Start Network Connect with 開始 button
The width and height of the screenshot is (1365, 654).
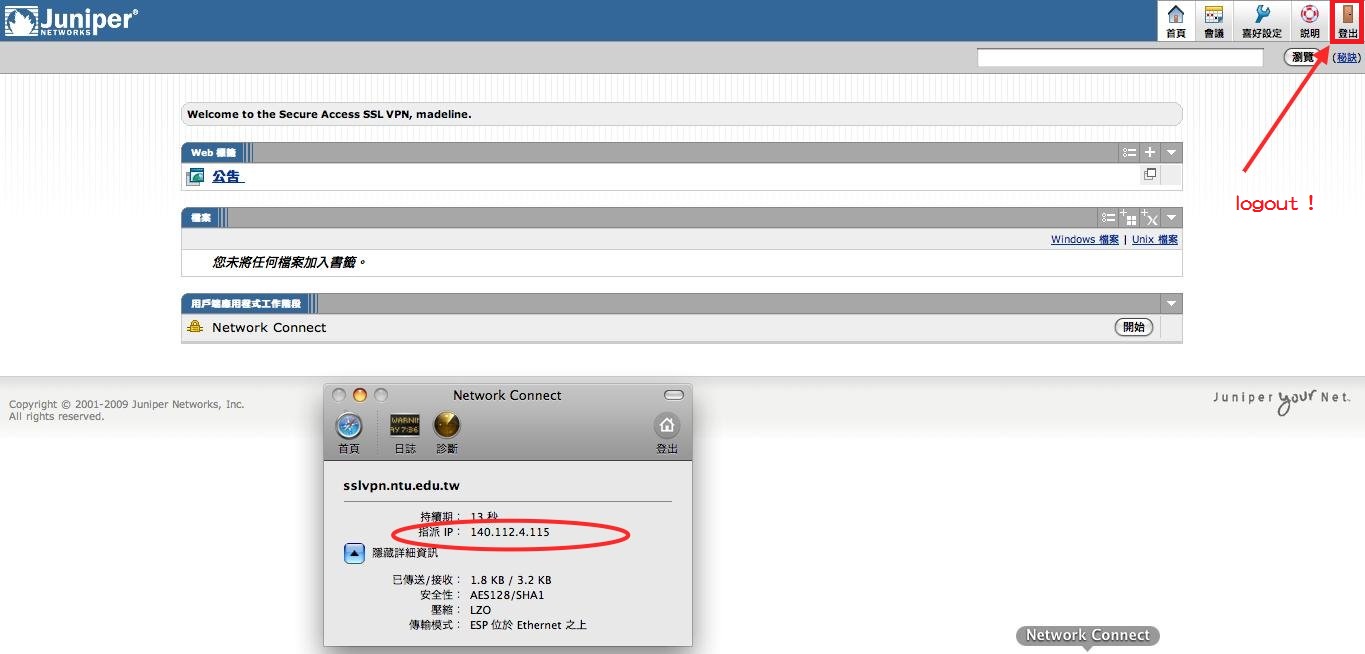coord(1134,327)
